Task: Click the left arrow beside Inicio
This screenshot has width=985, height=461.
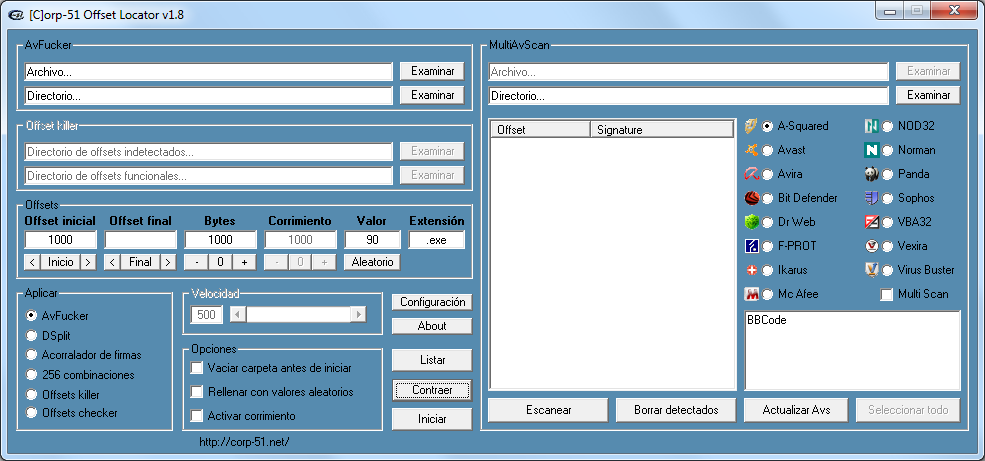Action: click(33, 262)
